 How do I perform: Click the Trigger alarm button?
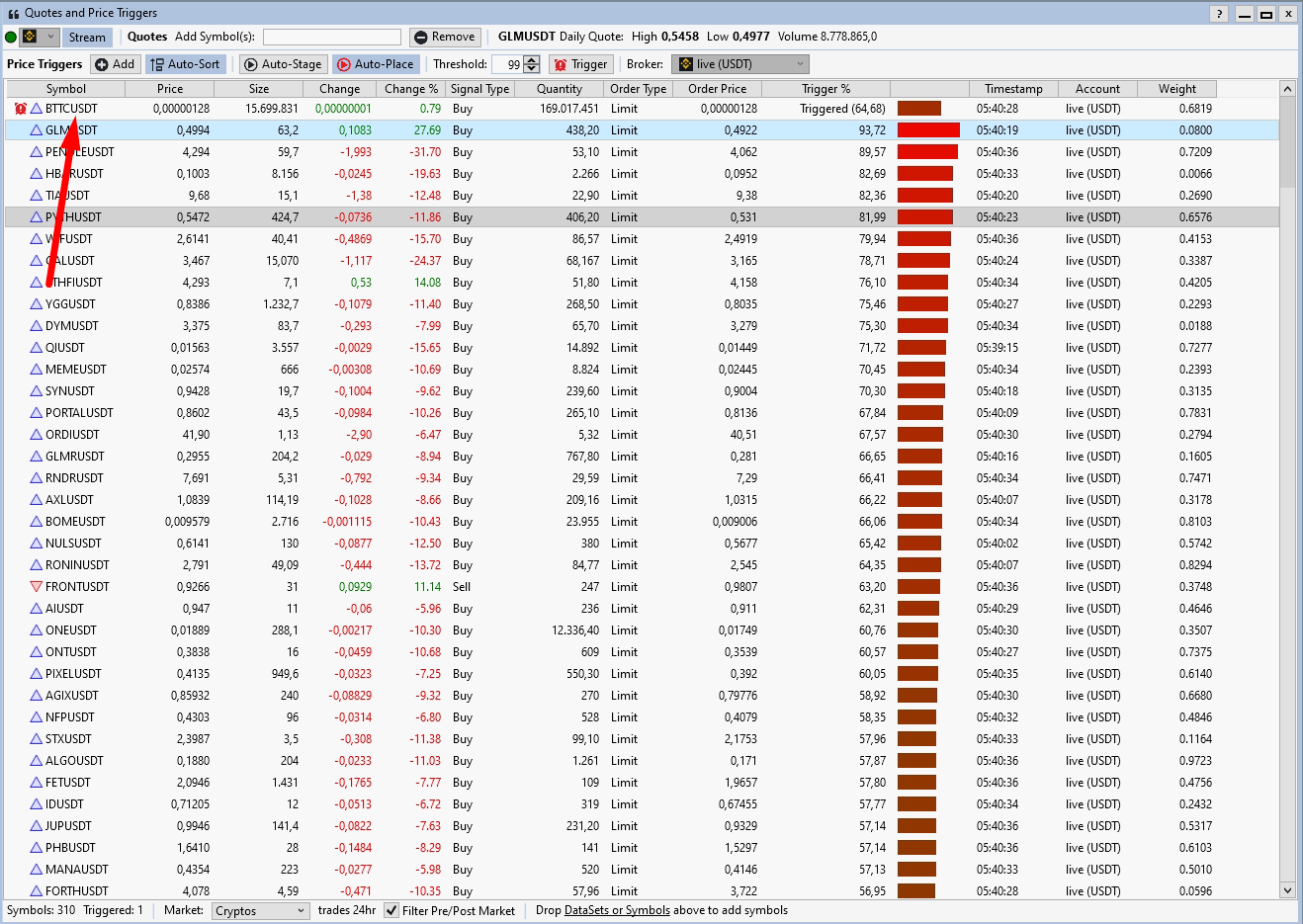581,64
